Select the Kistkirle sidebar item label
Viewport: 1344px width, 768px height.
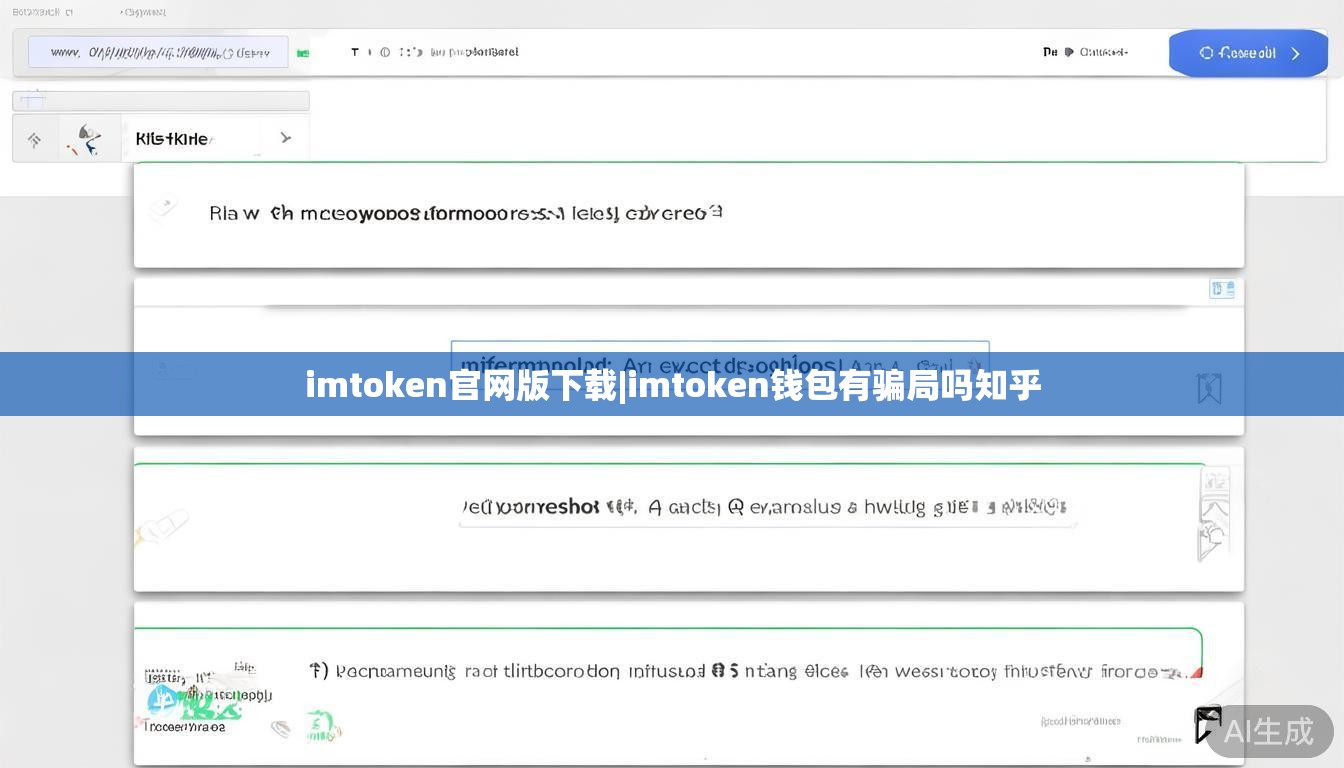[172, 139]
